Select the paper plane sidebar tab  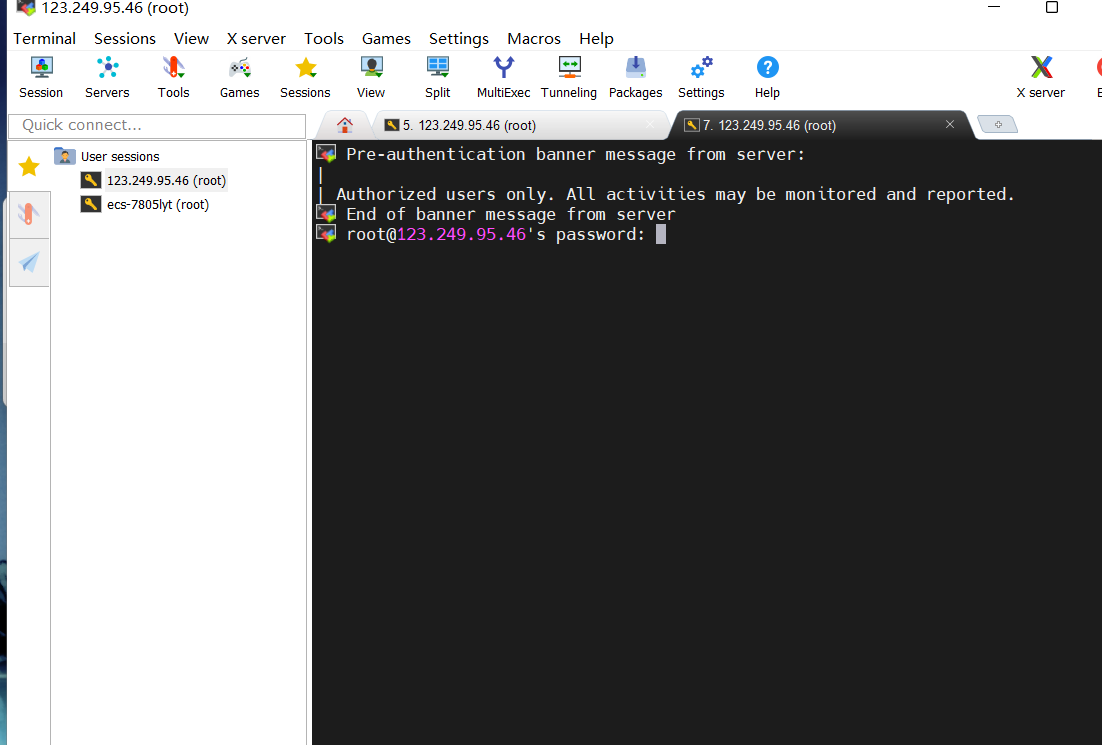coord(29,262)
